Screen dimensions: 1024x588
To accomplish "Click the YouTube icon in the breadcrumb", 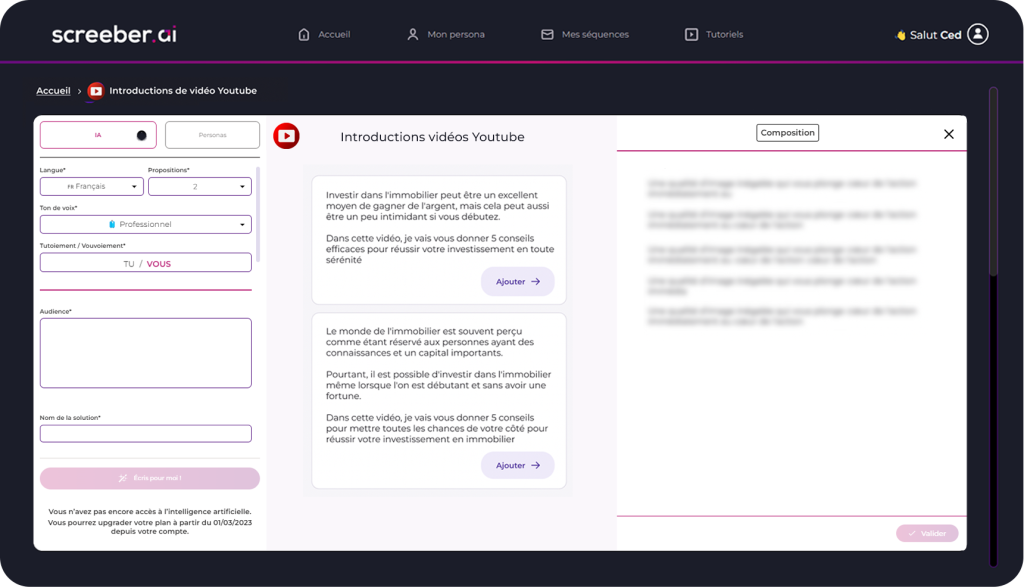I will (96, 91).
